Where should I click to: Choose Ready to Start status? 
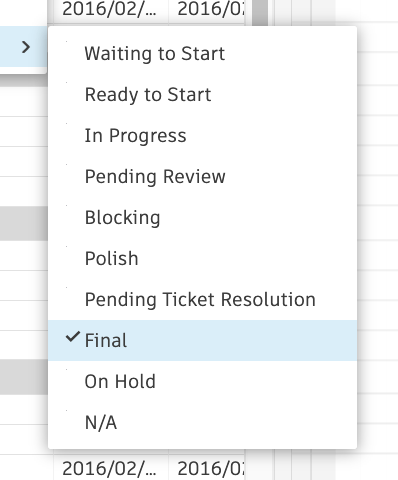(202, 94)
